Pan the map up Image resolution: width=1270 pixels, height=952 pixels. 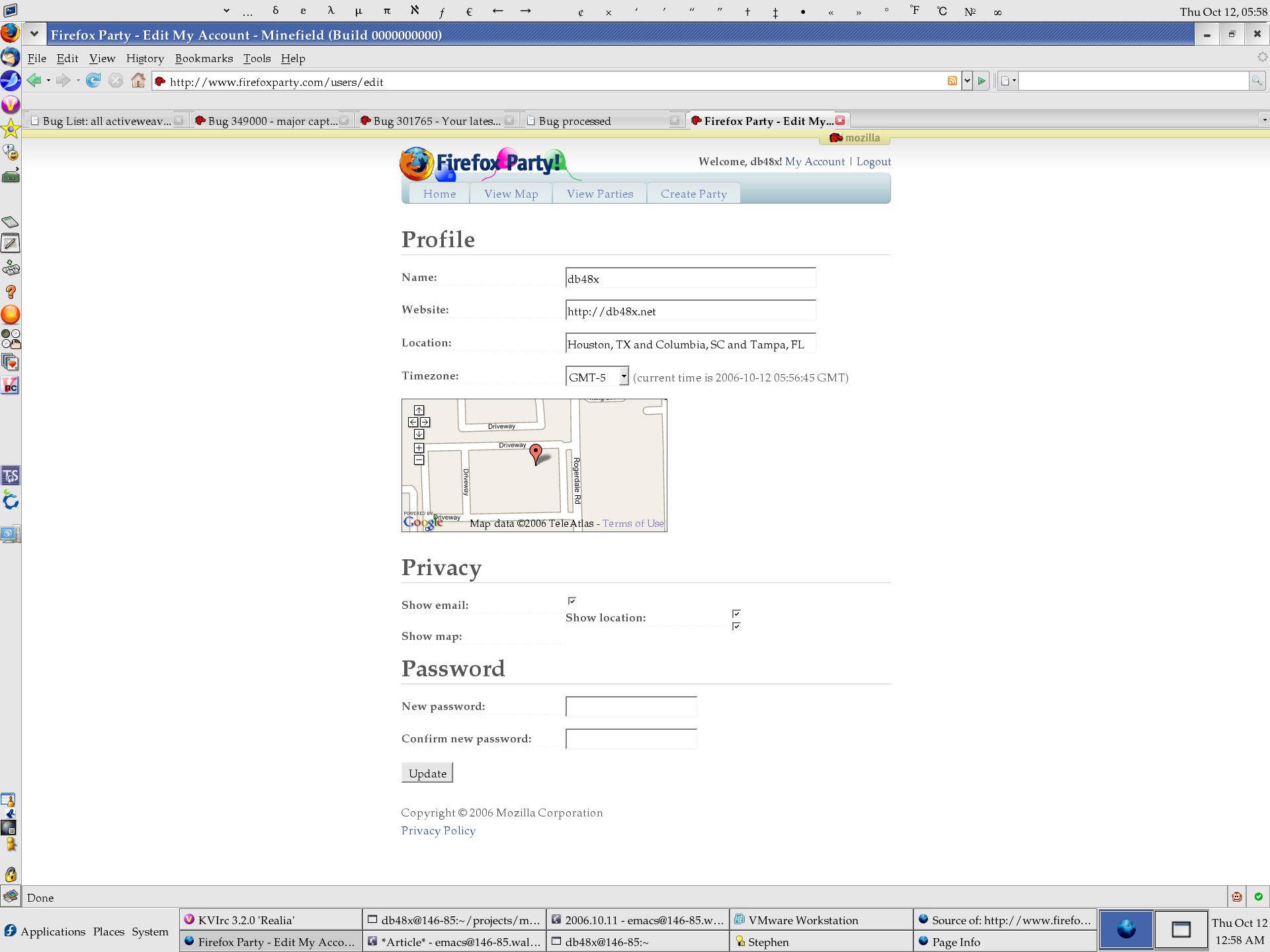pyautogui.click(x=419, y=410)
